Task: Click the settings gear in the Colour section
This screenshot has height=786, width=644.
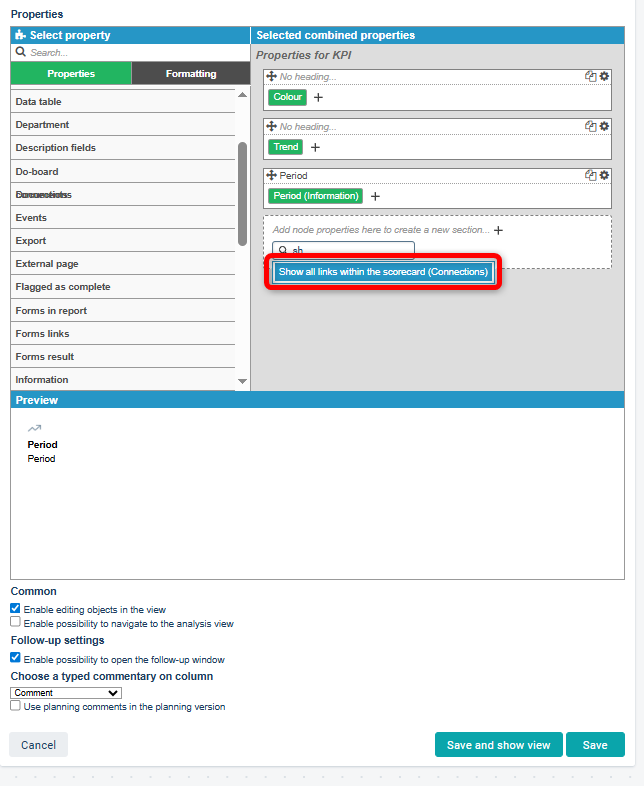Action: point(604,76)
